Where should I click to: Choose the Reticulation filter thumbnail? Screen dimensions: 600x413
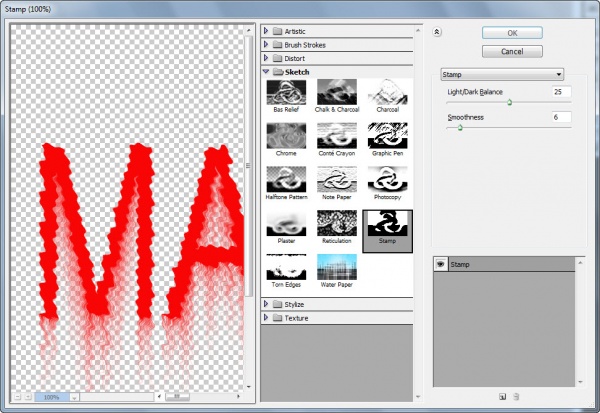point(337,223)
